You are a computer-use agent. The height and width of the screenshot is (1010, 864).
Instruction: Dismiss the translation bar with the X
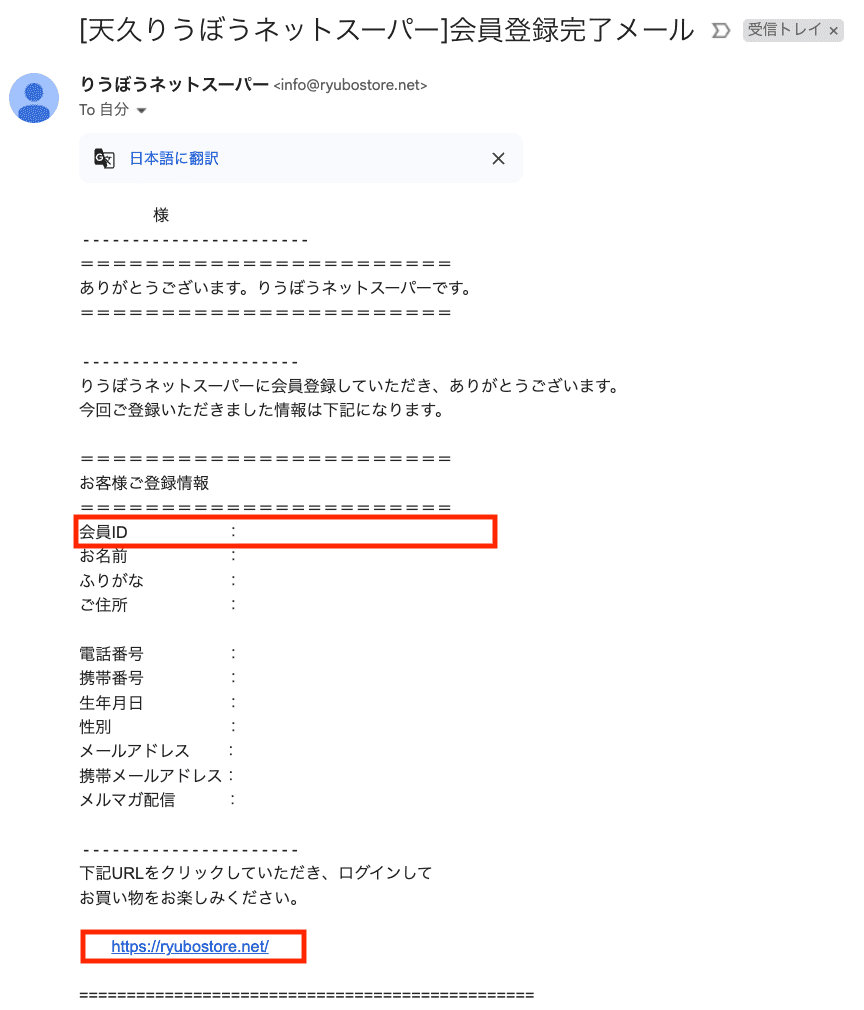498,158
